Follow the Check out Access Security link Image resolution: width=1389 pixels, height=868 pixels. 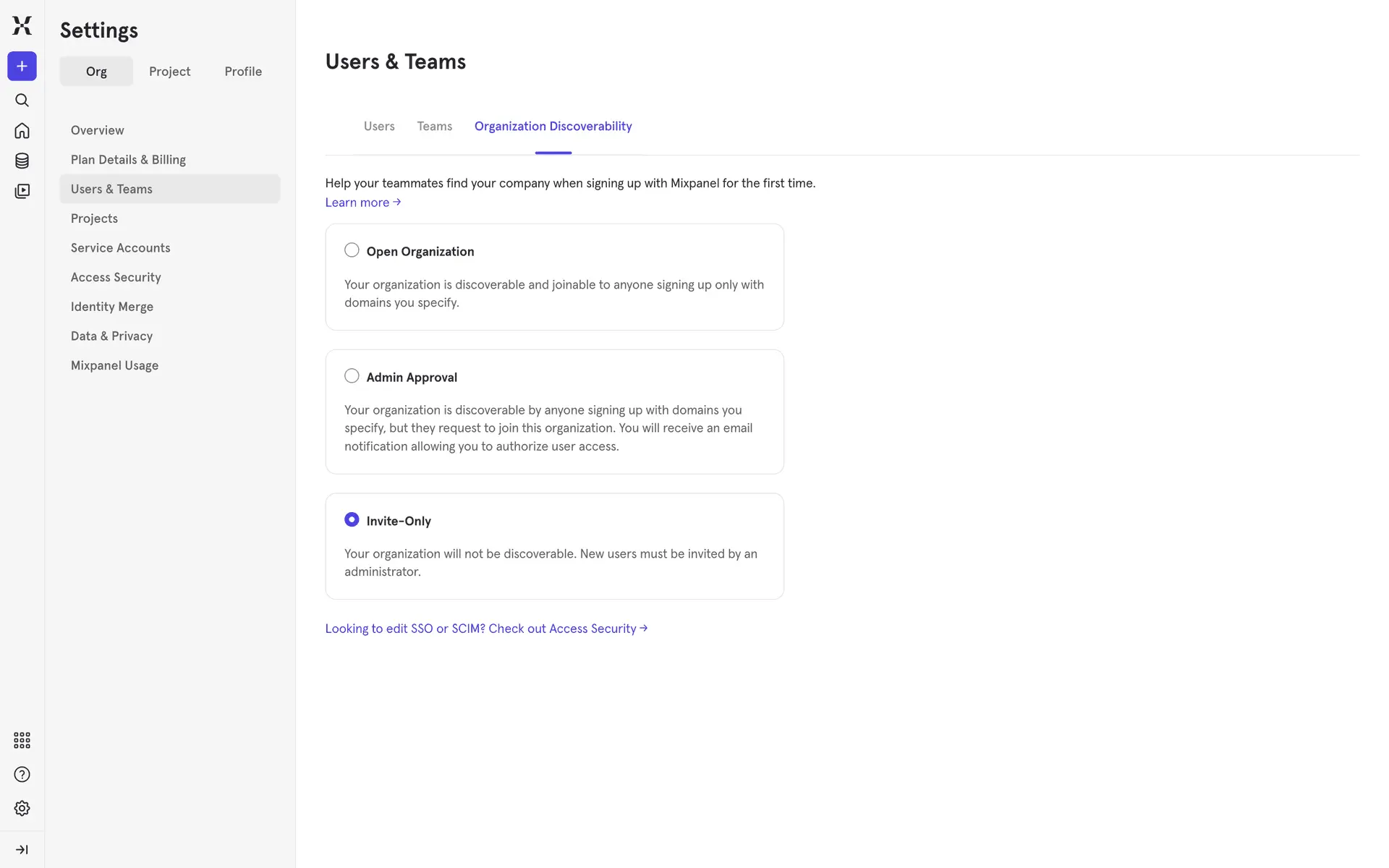486,629
